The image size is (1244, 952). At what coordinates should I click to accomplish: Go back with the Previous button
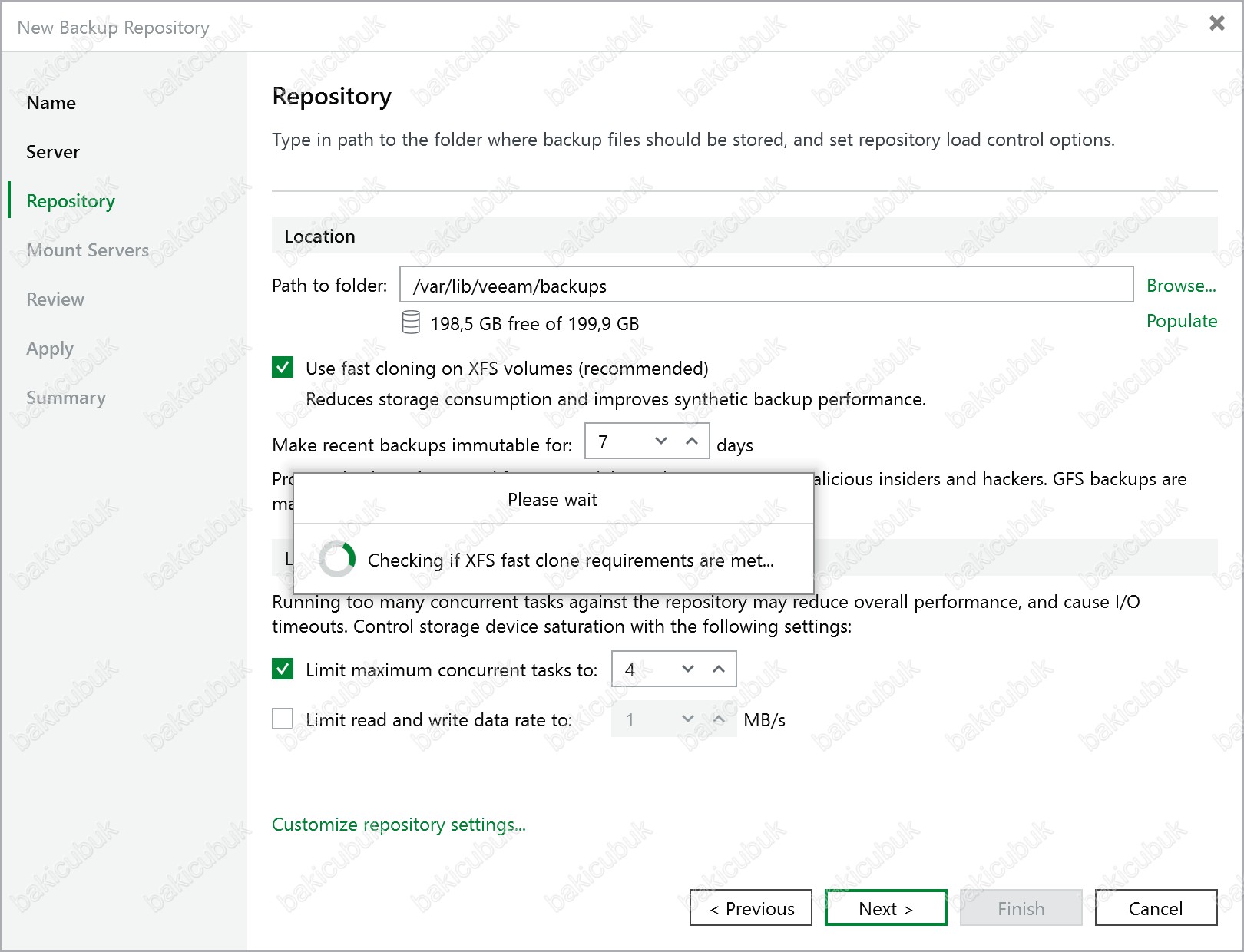pos(750,908)
